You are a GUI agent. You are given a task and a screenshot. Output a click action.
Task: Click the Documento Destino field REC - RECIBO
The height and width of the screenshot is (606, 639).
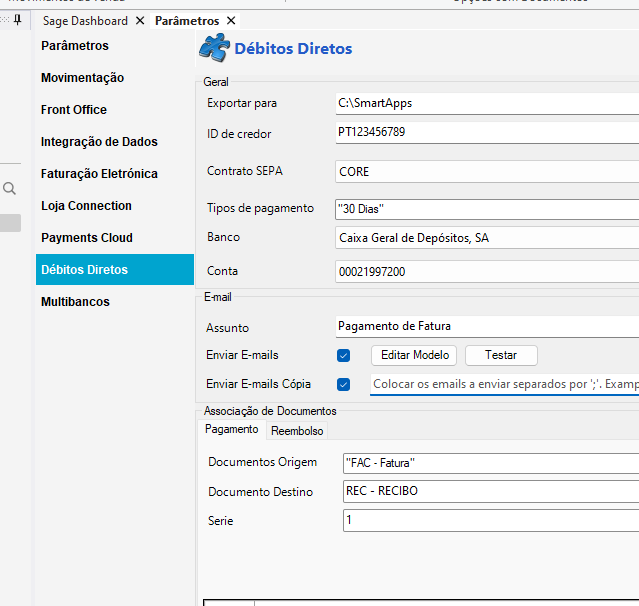491,491
